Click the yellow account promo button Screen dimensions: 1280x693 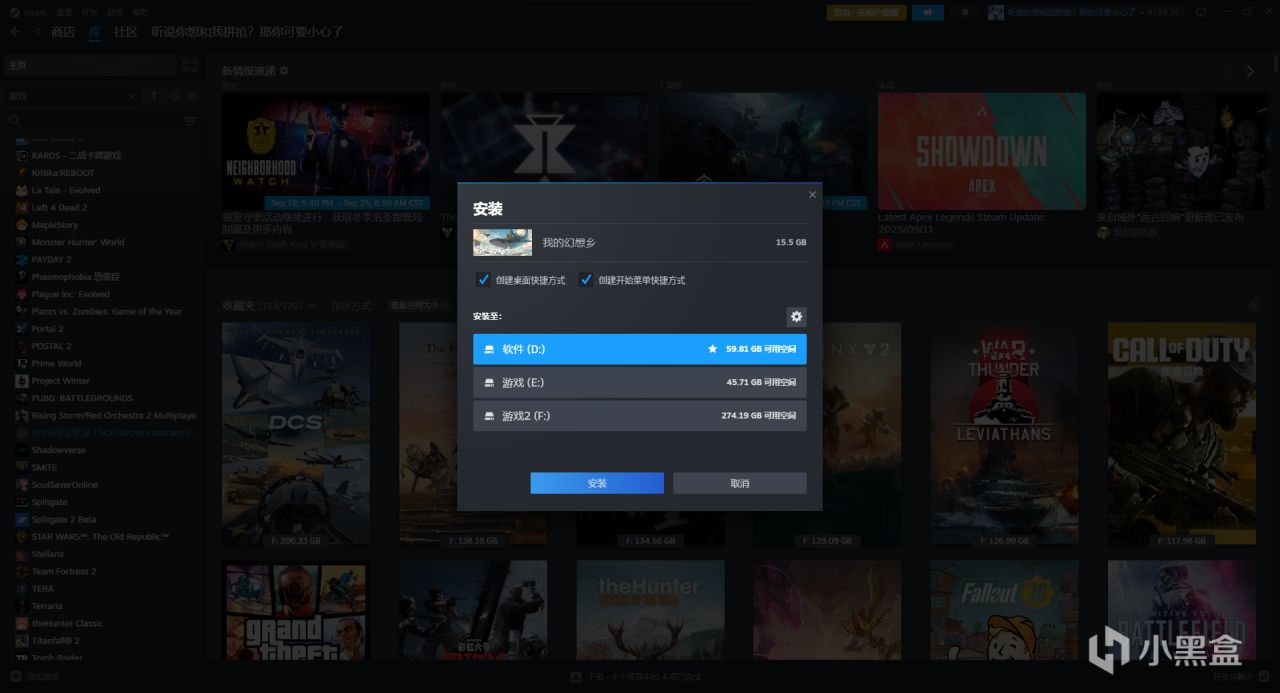coord(867,13)
